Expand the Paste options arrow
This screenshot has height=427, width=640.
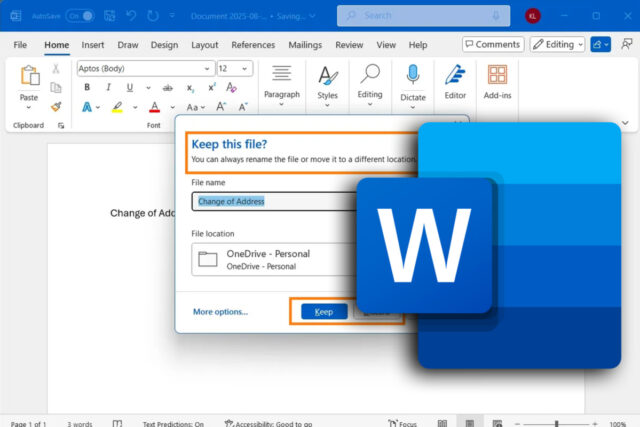pos(29,107)
